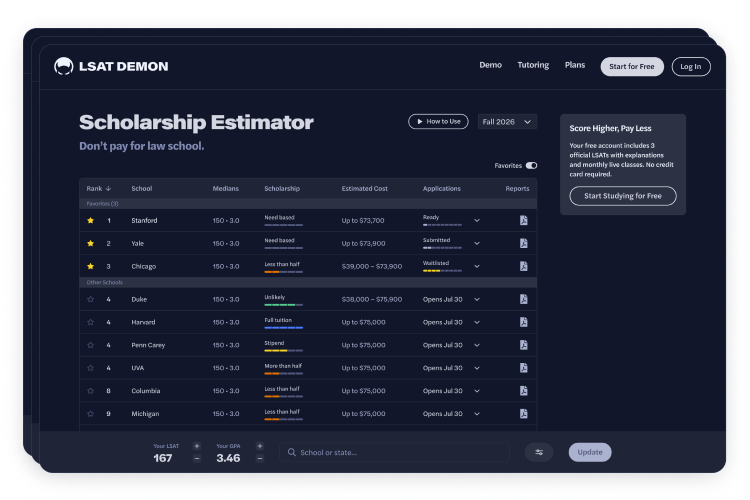Open Michigan's report document icon
This screenshot has width=750, height=500.
point(524,414)
